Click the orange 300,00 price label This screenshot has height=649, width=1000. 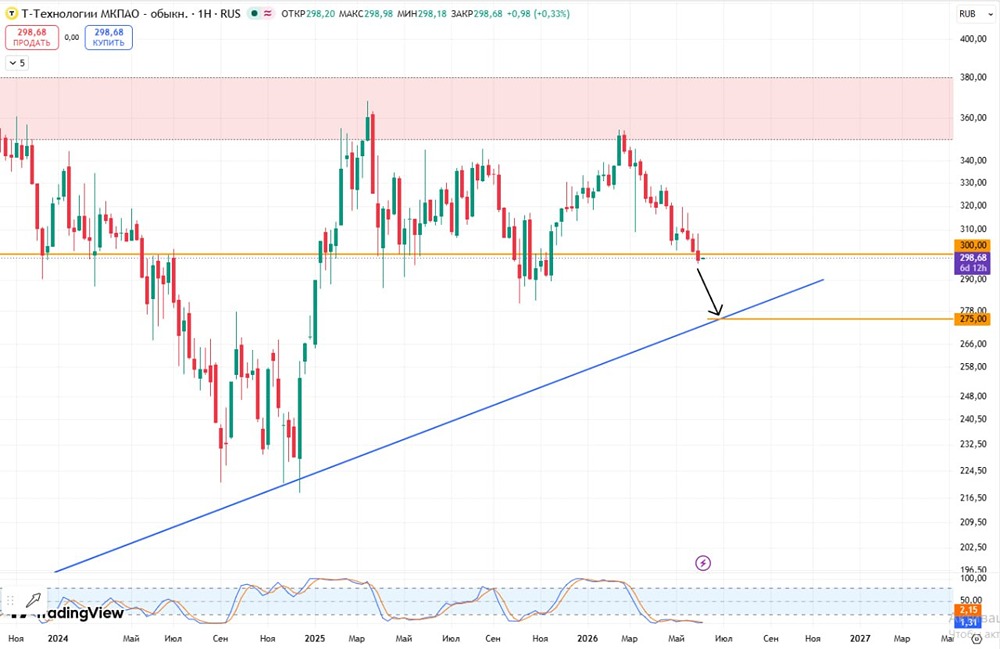(973, 245)
